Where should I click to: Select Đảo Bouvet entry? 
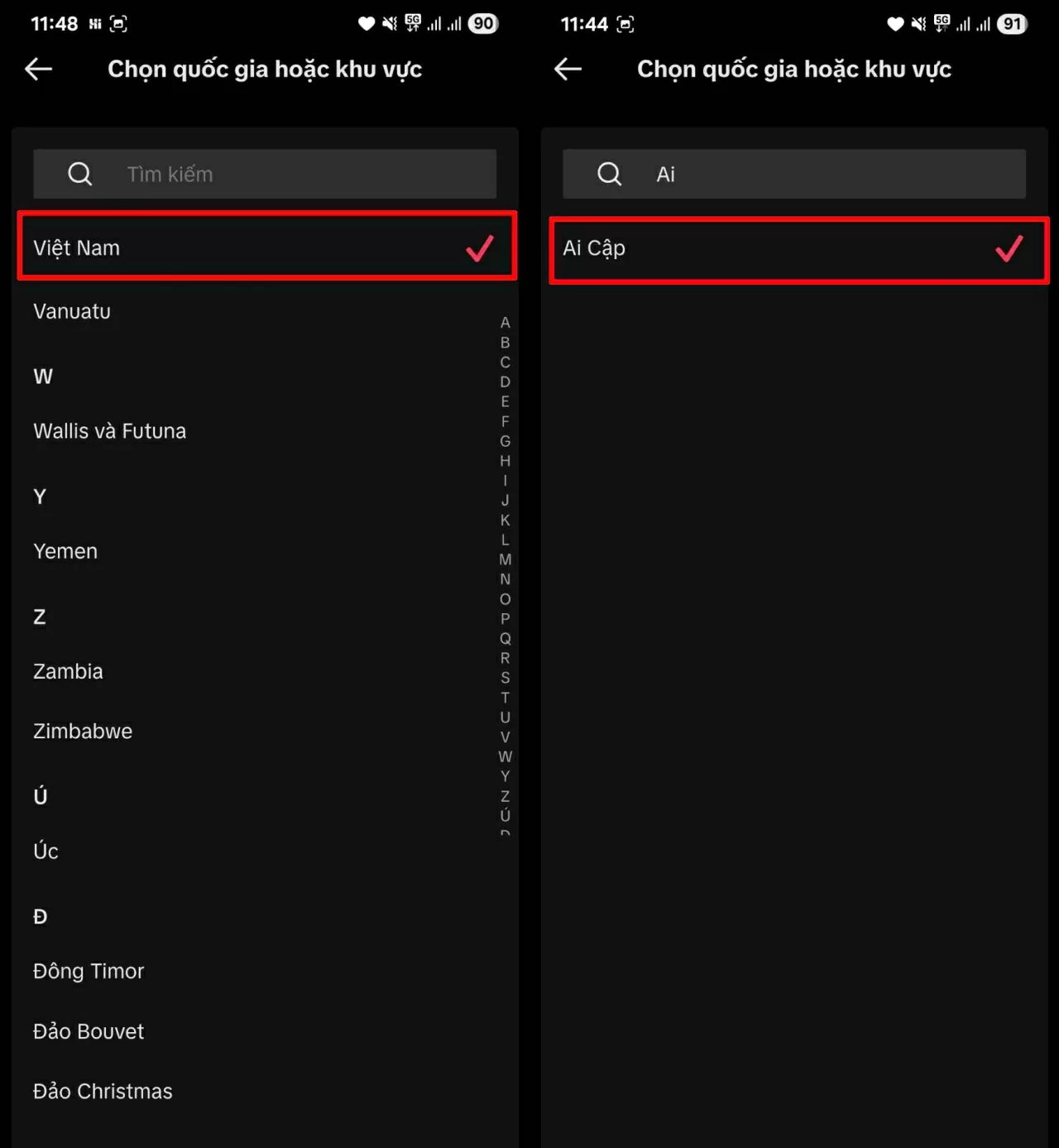[x=89, y=1031]
